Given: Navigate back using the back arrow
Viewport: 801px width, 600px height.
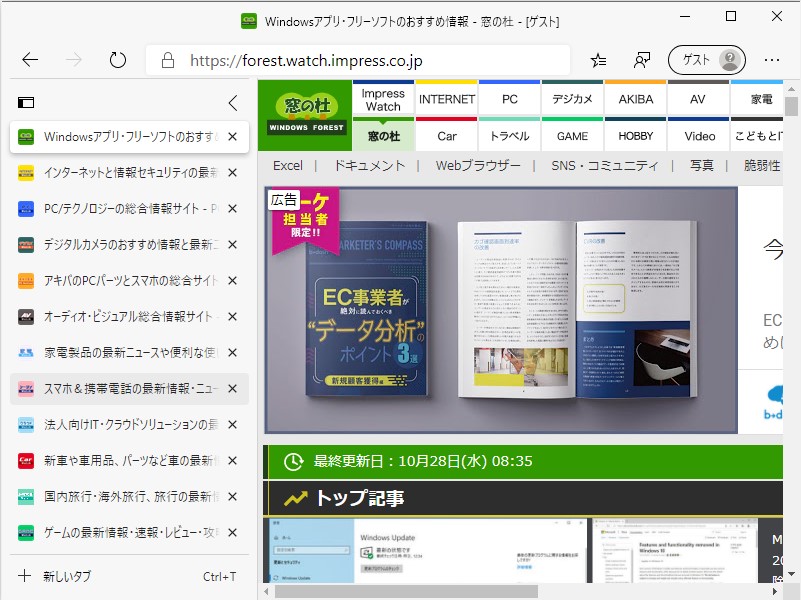Looking at the screenshot, I should click(30, 59).
